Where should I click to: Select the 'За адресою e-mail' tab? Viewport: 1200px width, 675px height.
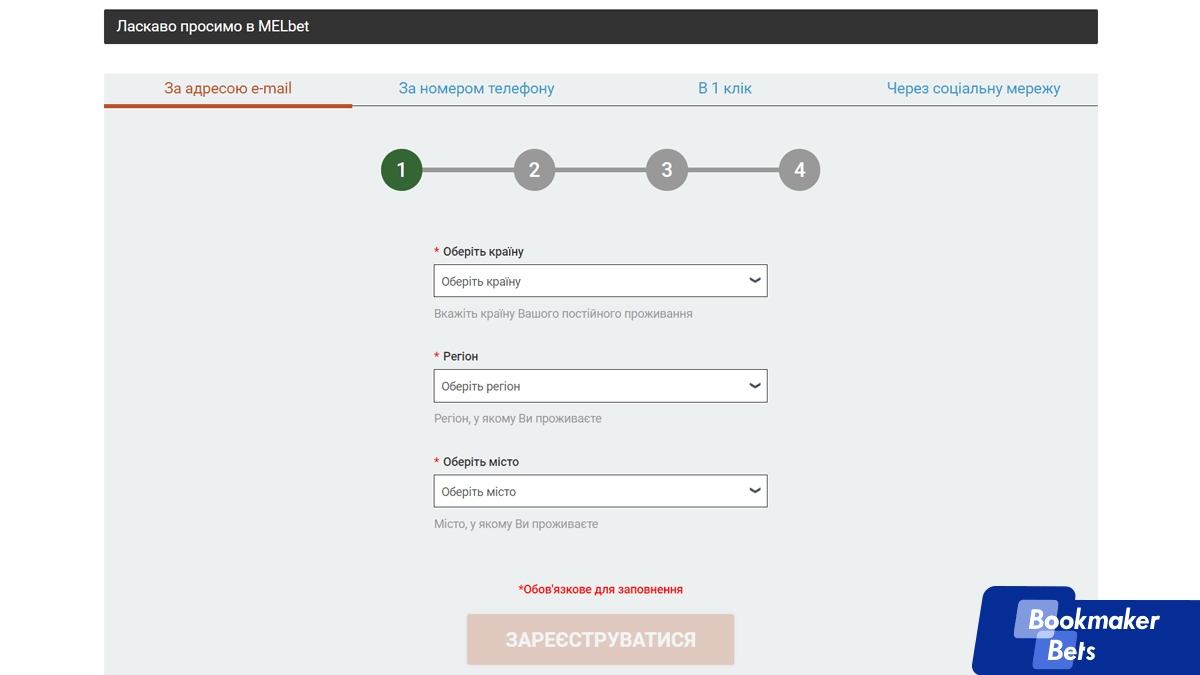click(228, 88)
